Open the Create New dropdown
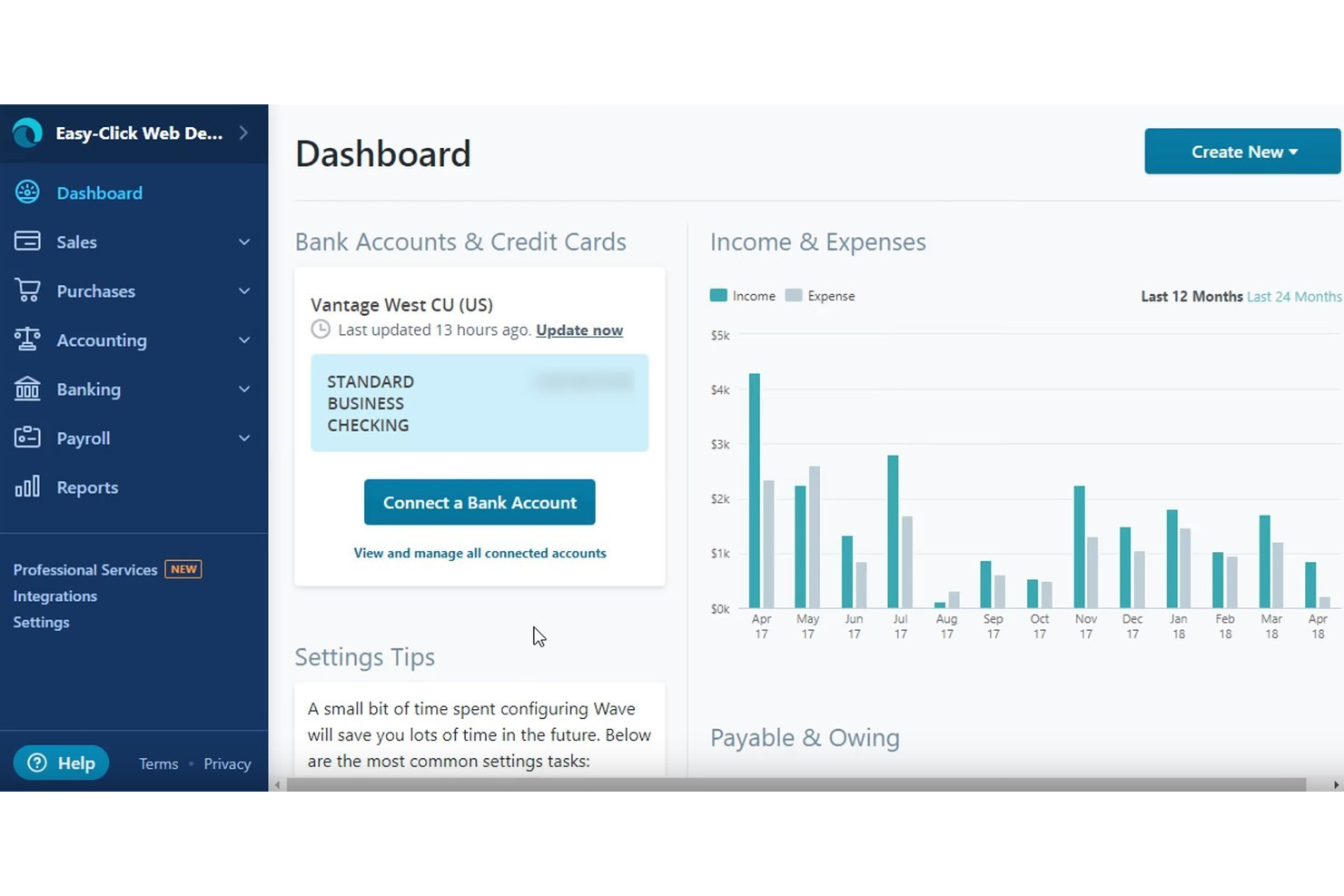The image size is (1344, 896). click(x=1241, y=151)
